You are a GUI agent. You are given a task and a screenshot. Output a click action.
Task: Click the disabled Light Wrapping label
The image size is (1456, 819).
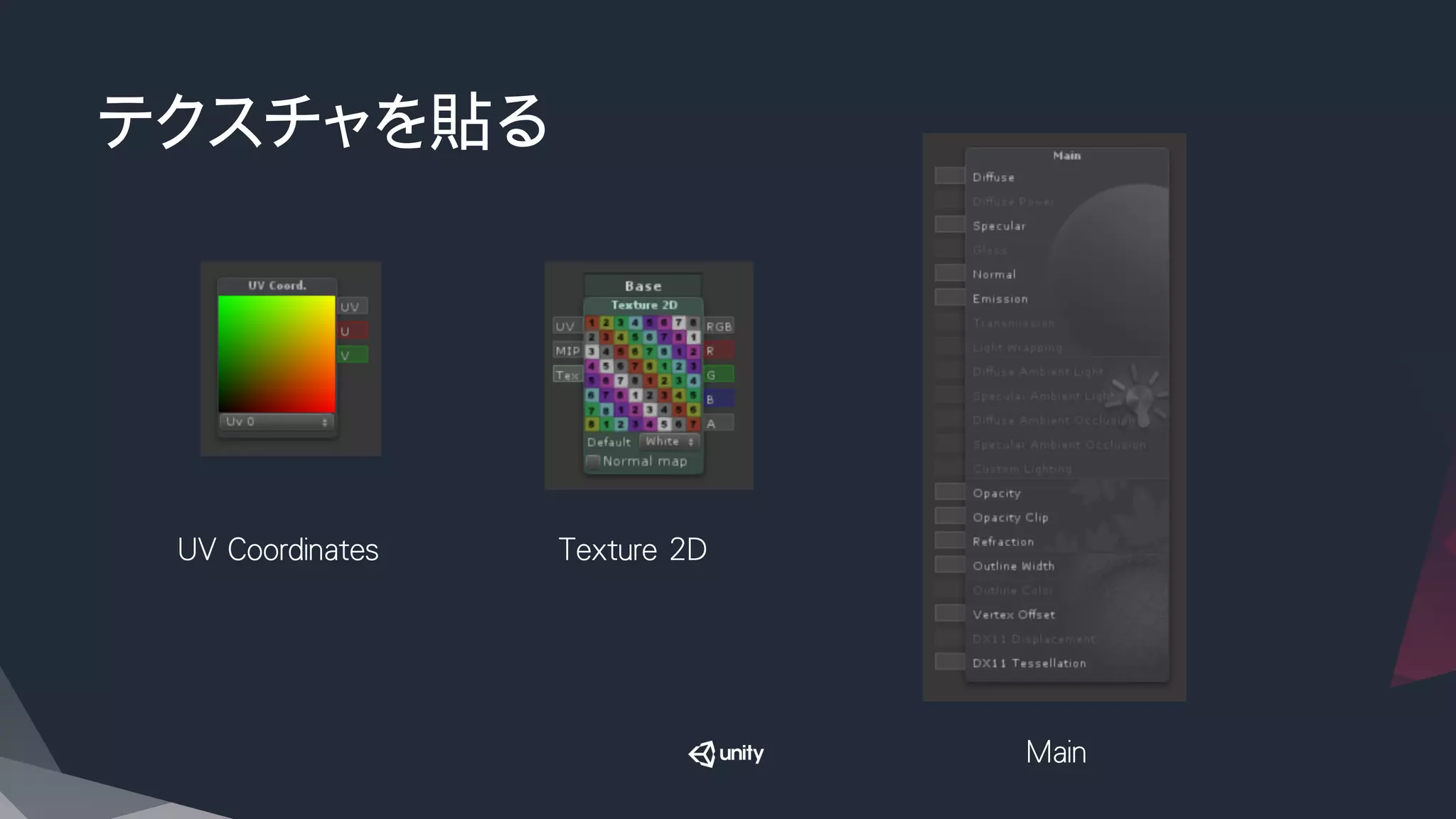[1017, 348]
